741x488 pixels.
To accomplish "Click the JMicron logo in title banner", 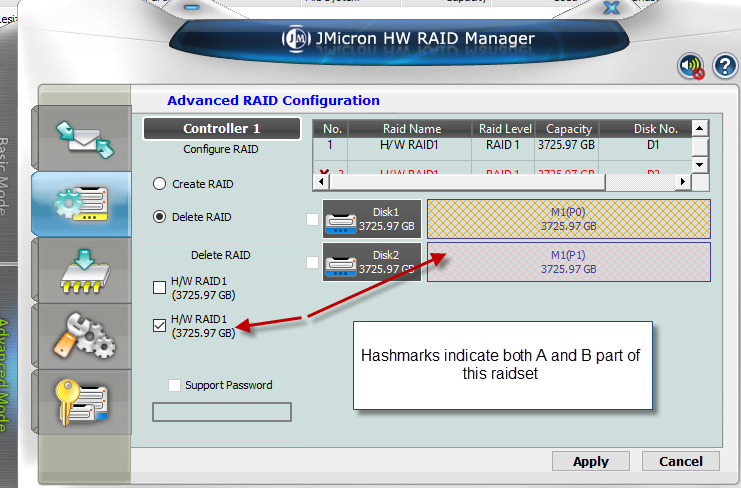I will (x=296, y=39).
